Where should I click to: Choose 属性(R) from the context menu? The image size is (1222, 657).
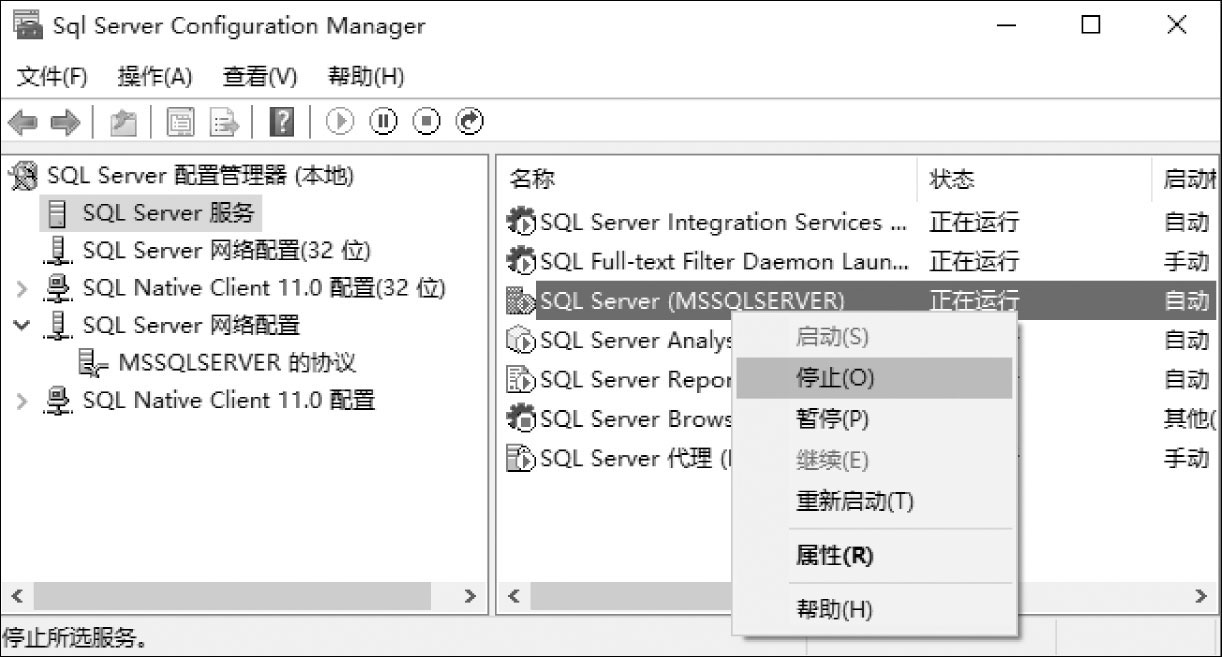(874, 555)
